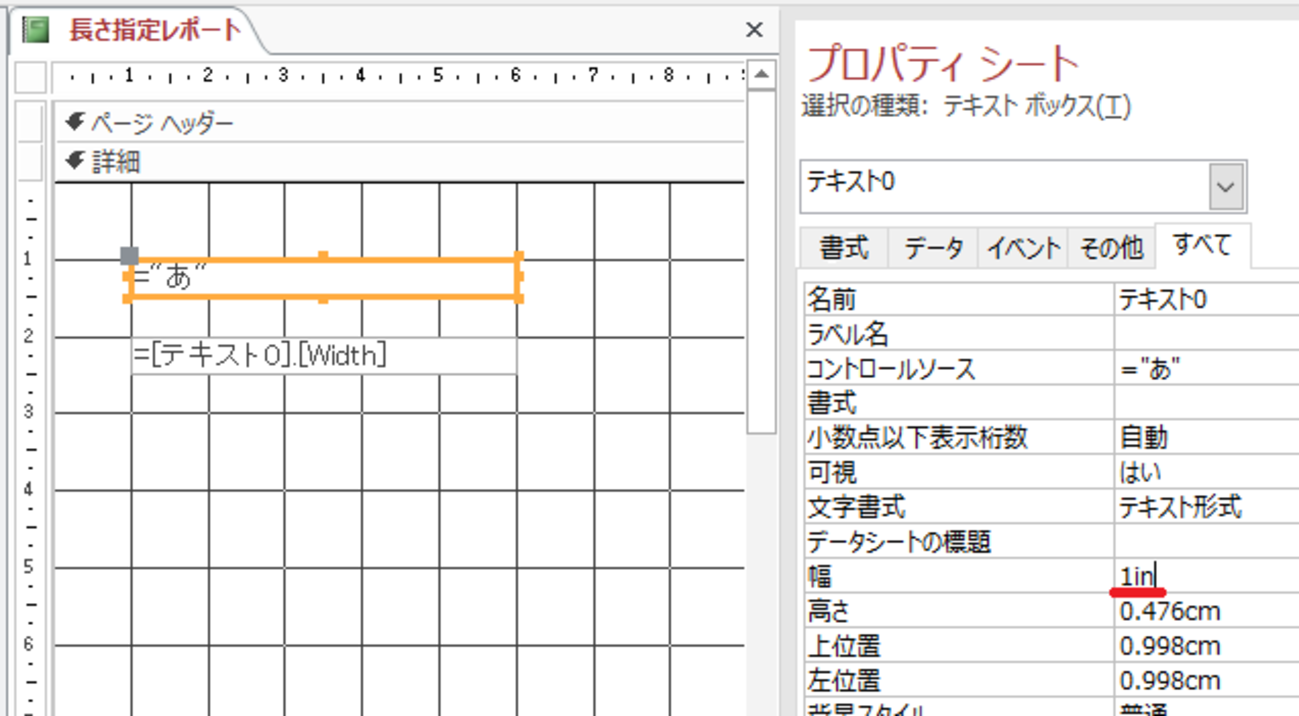Click the 高さ property value 0.476cm
The width and height of the screenshot is (1299, 716).
coord(1206,611)
